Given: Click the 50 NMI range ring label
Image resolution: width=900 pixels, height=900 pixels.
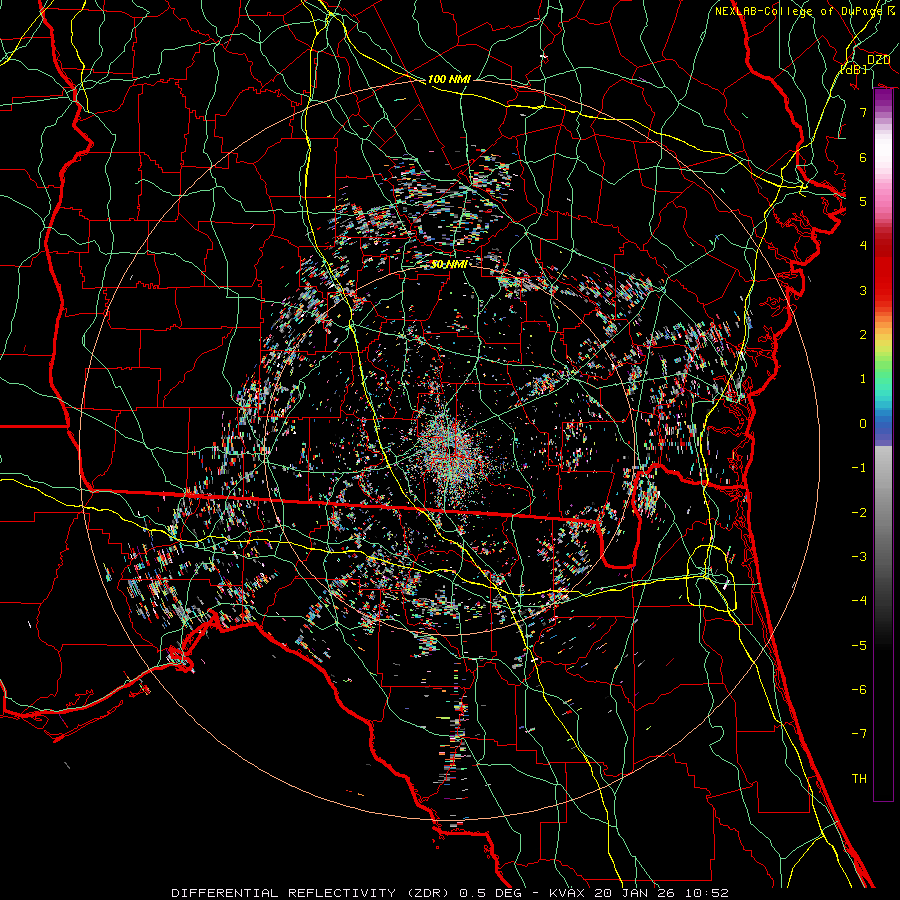Looking at the screenshot, I should pyautogui.click(x=450, y=264).
